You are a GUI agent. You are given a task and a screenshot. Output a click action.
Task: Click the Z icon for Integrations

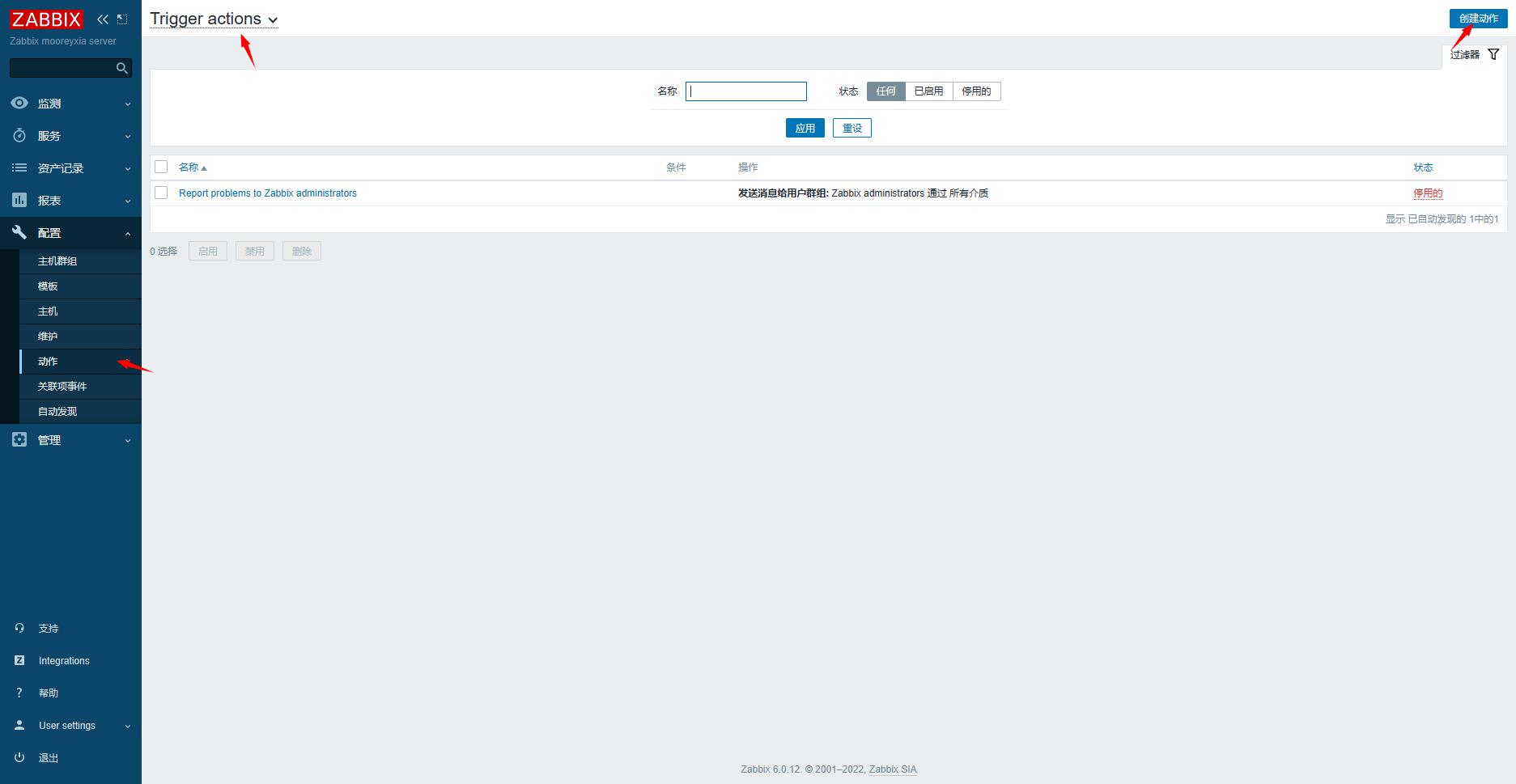19,660
